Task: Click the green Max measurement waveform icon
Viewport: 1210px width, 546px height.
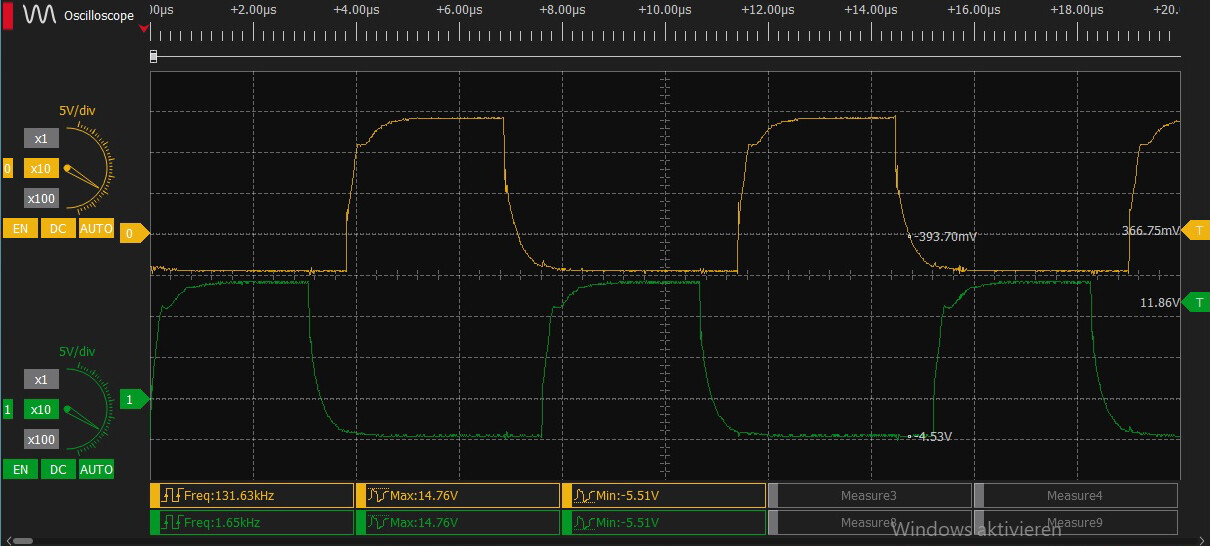Action: (x=378, y=522)
